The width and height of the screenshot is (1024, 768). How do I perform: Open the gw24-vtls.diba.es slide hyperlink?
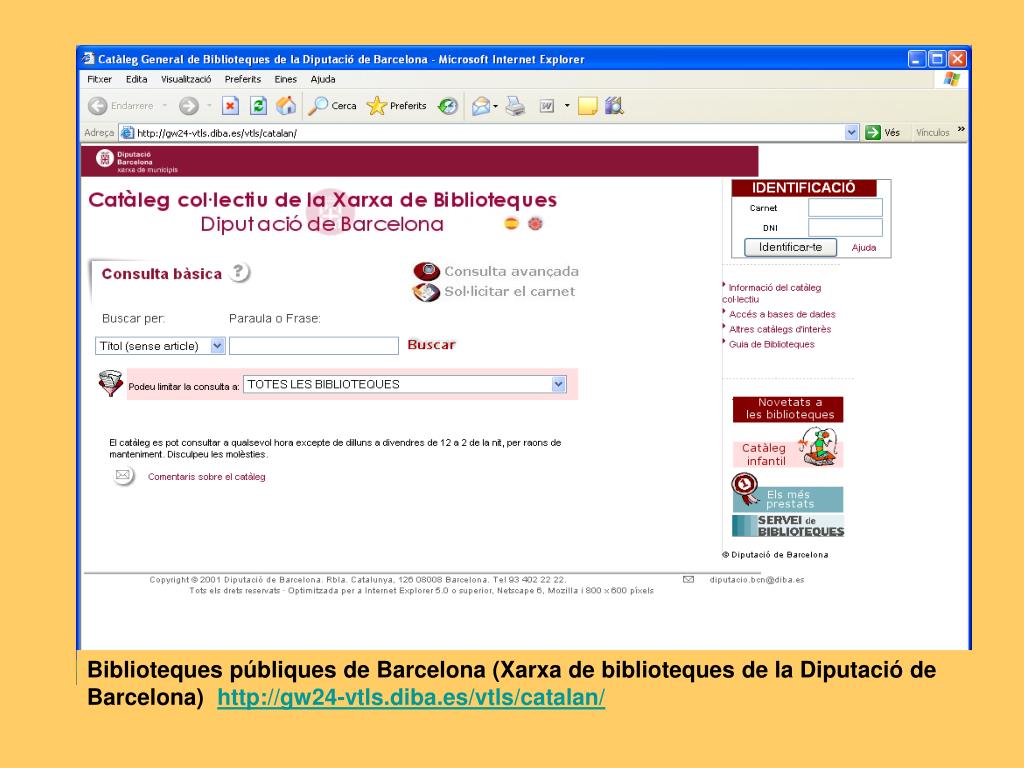[411, 697]
